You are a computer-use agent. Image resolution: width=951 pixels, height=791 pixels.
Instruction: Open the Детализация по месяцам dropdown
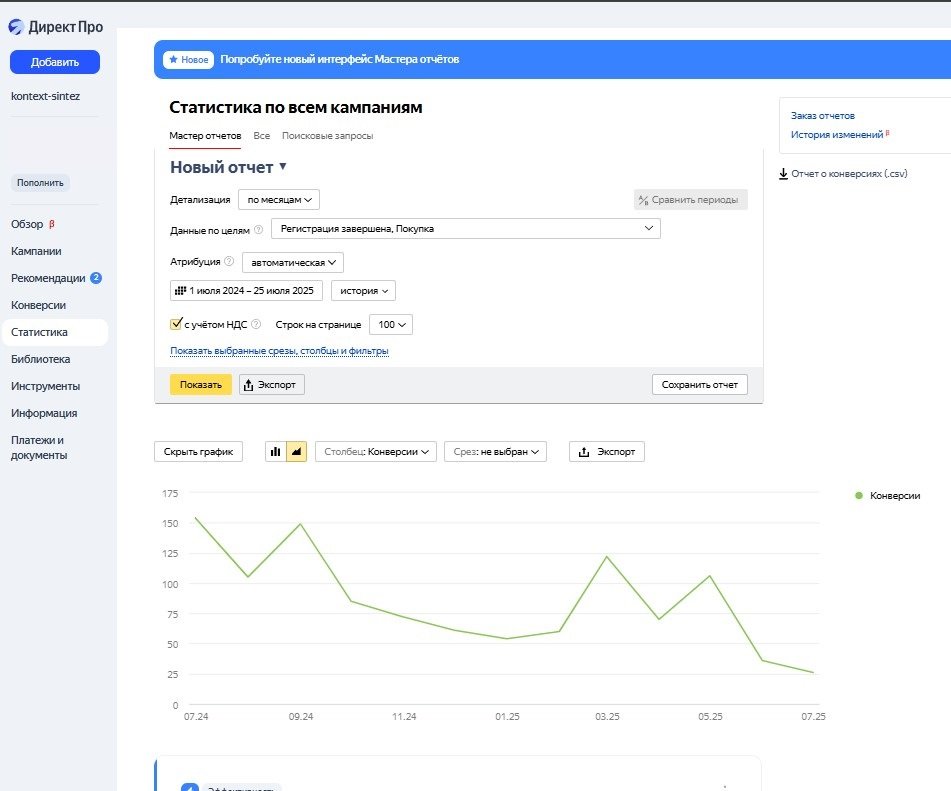[279, 200]
